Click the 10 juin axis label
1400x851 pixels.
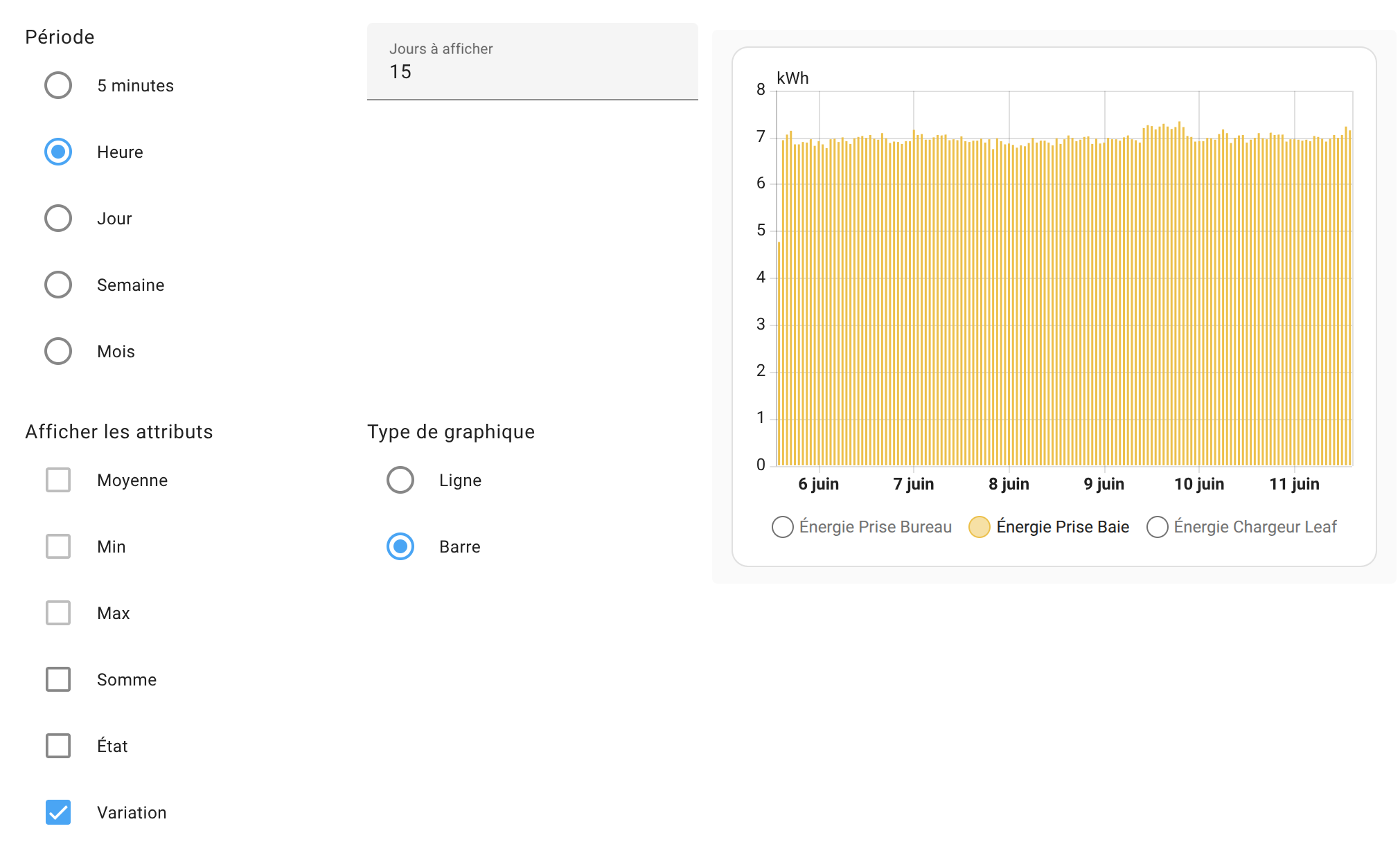[x=1199, y=484]
